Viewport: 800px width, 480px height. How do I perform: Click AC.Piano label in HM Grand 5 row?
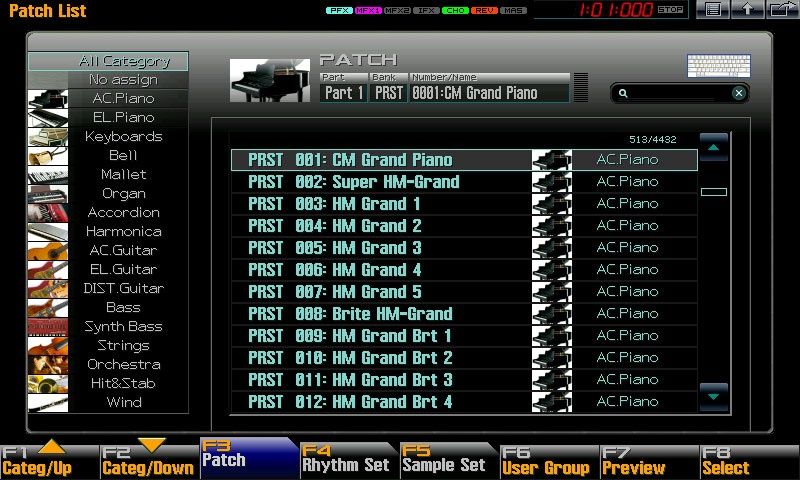pyautogui.click(x=628, y=291)
